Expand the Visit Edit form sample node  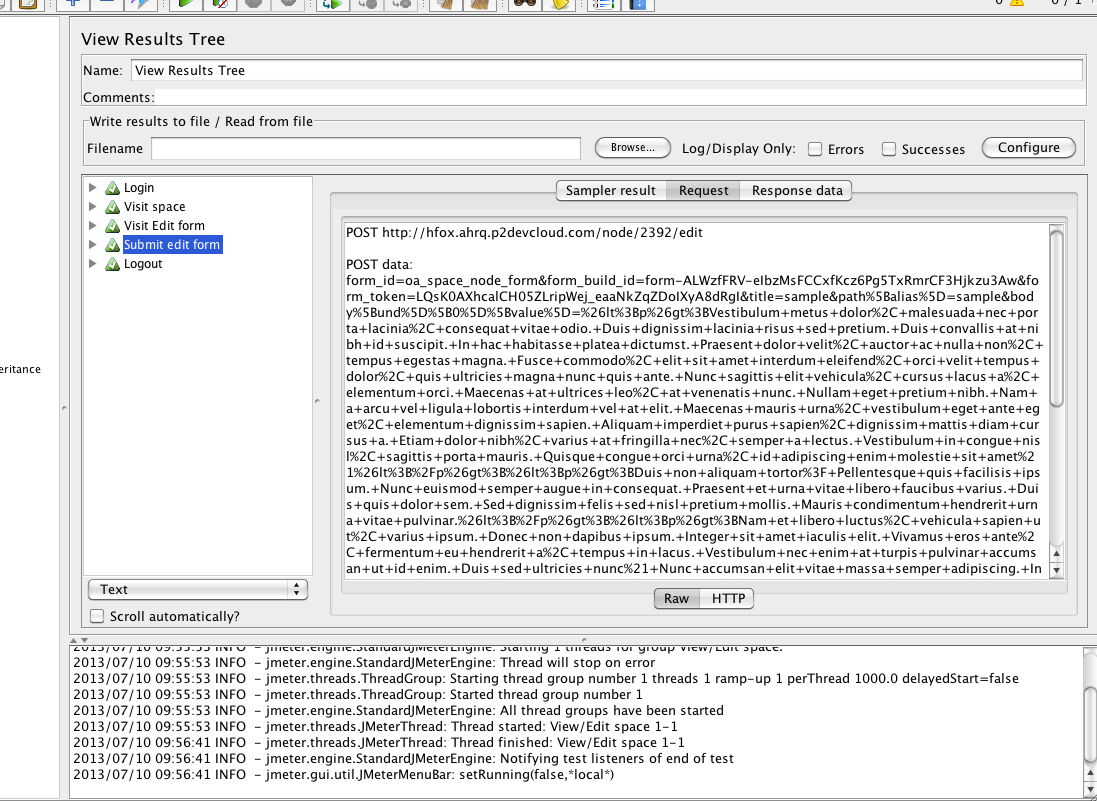[92, 225]
